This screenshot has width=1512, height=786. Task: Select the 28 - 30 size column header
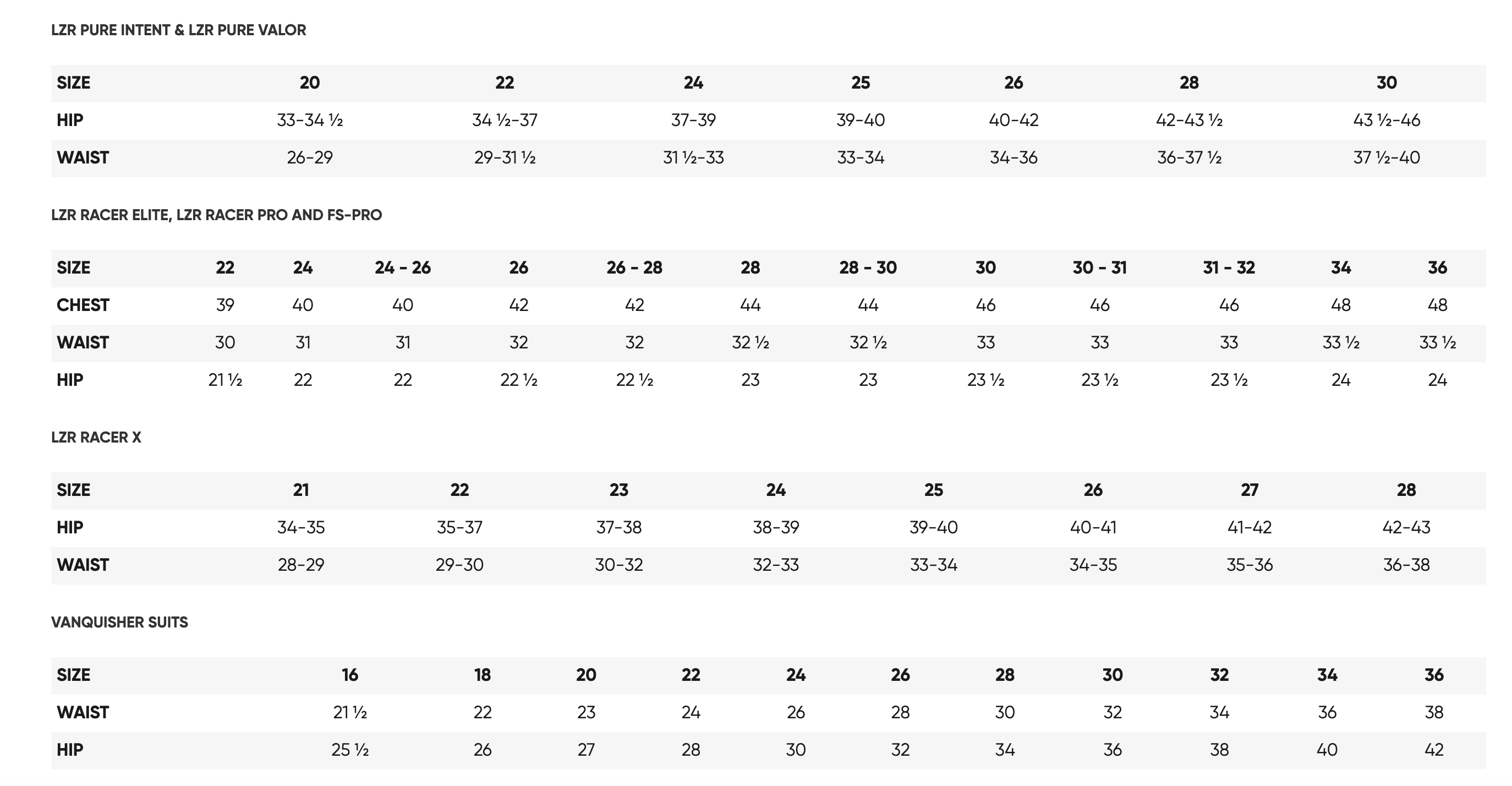click(868, 268)
